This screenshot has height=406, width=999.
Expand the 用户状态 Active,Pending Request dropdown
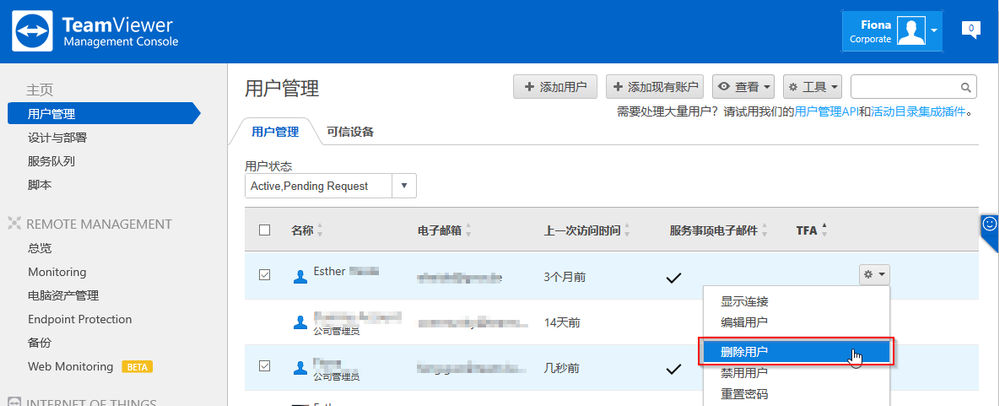pos(331,186)
